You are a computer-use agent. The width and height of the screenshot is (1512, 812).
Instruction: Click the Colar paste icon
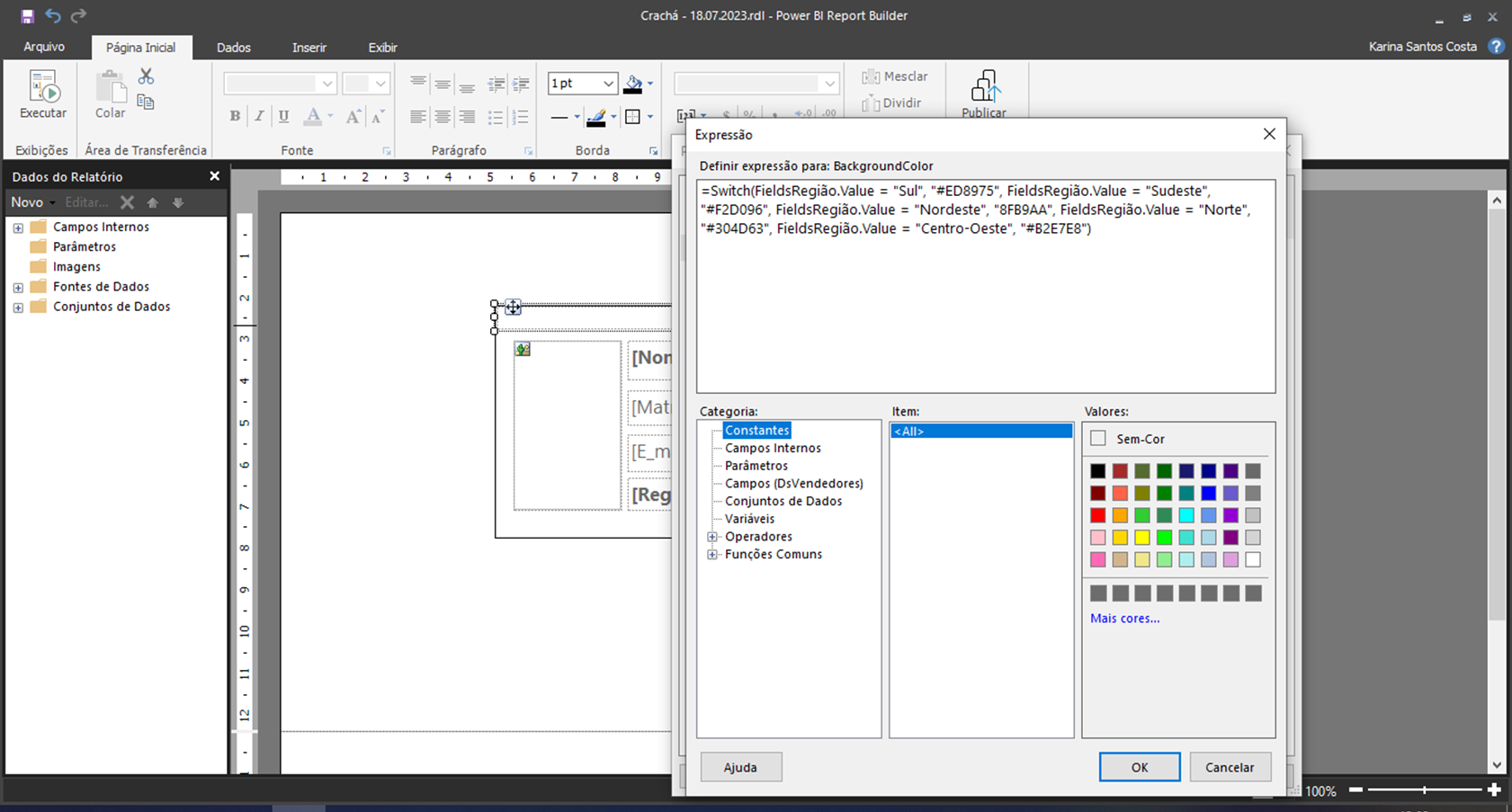point(111,88)
